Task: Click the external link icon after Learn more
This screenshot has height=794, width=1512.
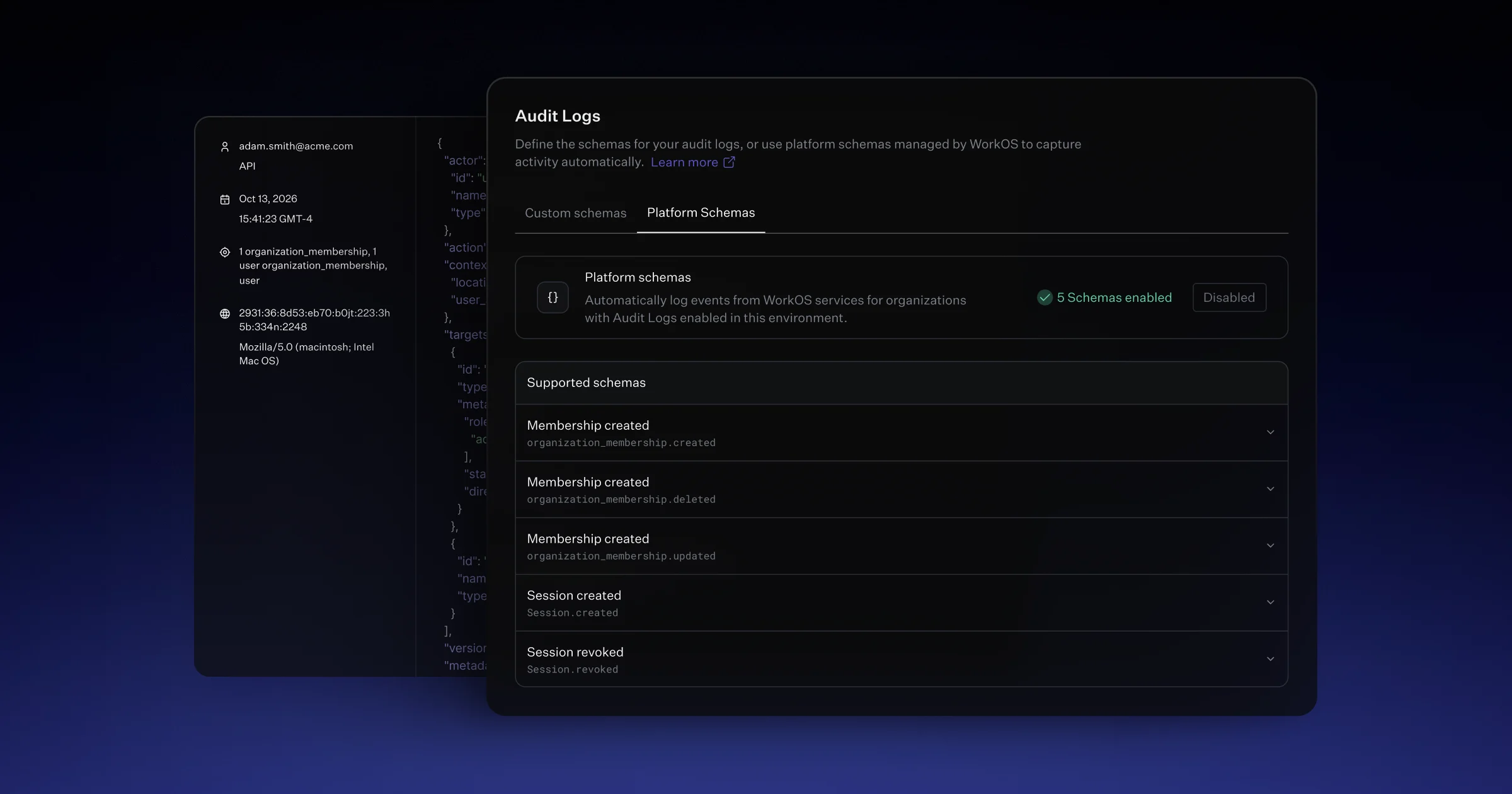Action: (729, 162)
